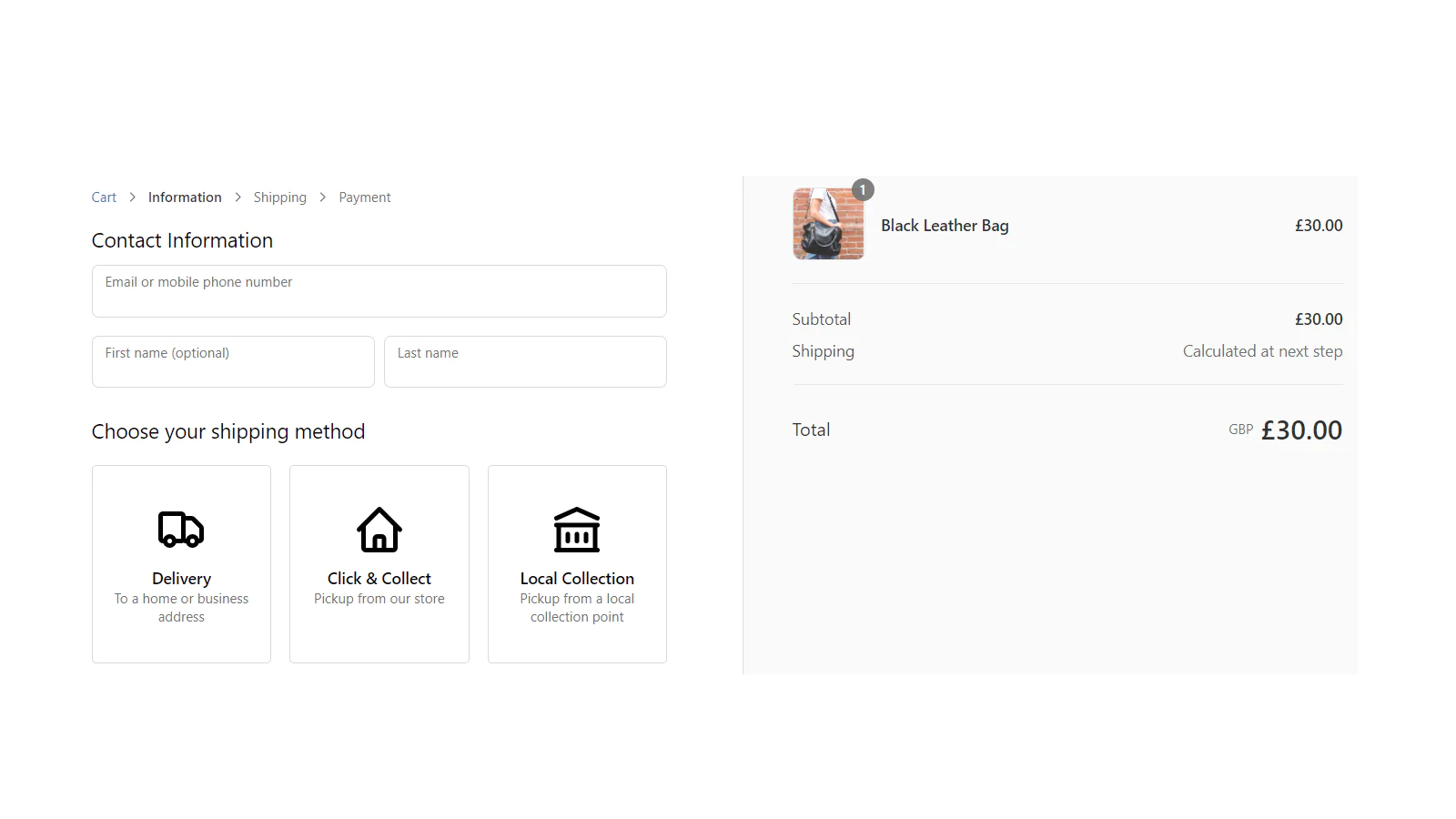The width and height of the screenshot is (1456, 819).
Task: Focus the Email or mobile phone number field
Action: (x=379, y=291)
